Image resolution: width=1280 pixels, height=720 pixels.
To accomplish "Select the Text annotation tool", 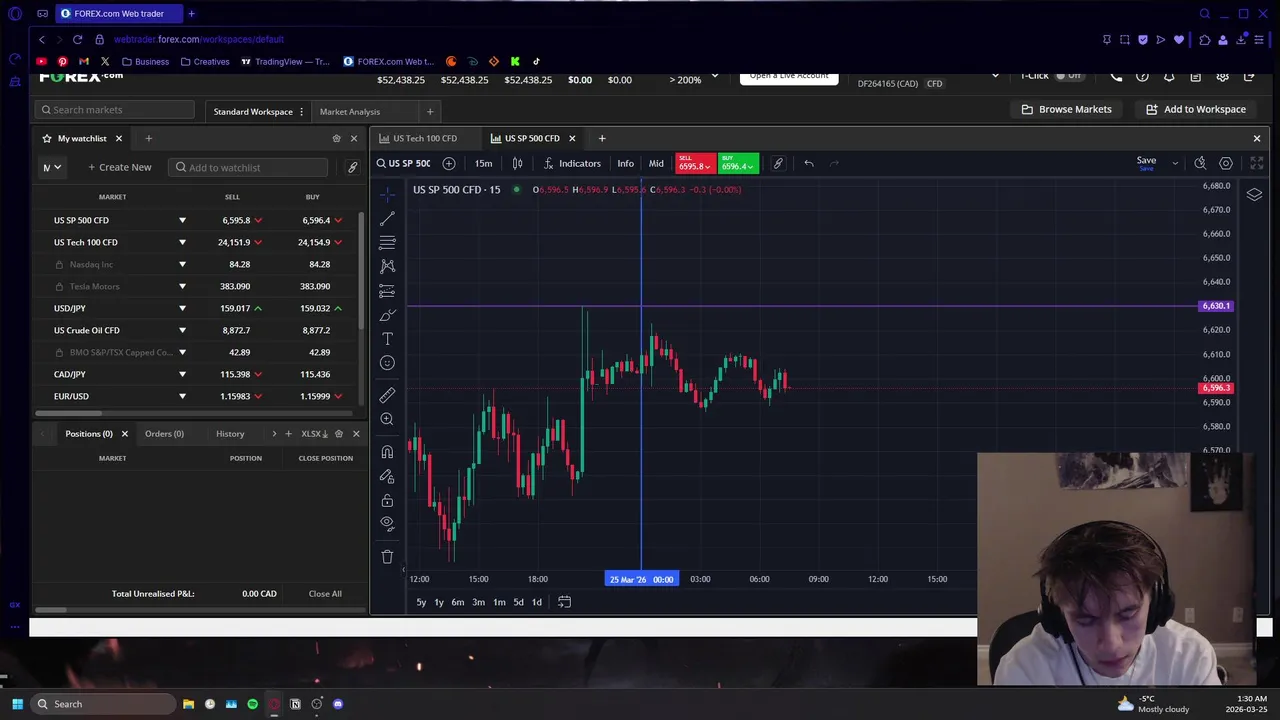I will pos(387,339).
